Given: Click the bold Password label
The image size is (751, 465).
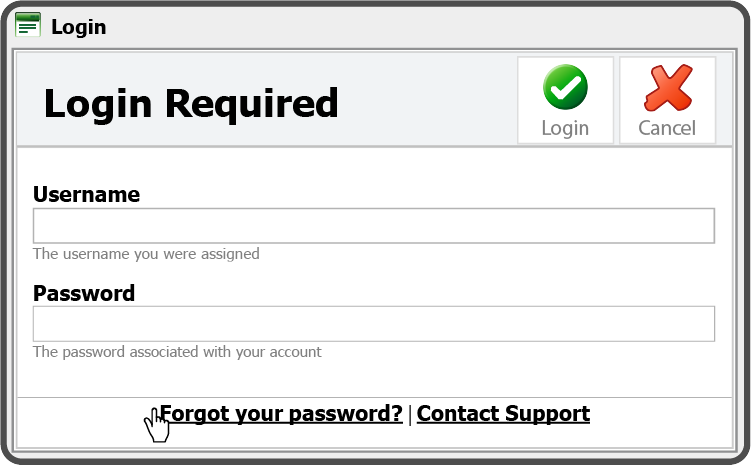Looking at the screenshot, I should 84,293.
